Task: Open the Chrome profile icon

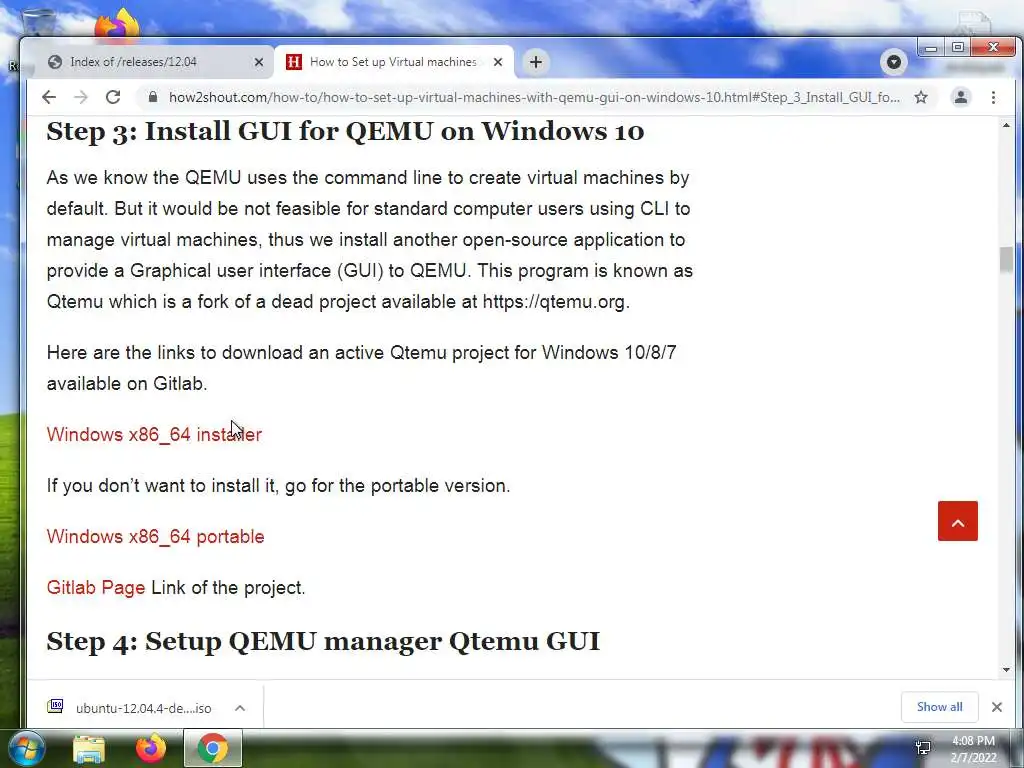Action: coord(961,97)
